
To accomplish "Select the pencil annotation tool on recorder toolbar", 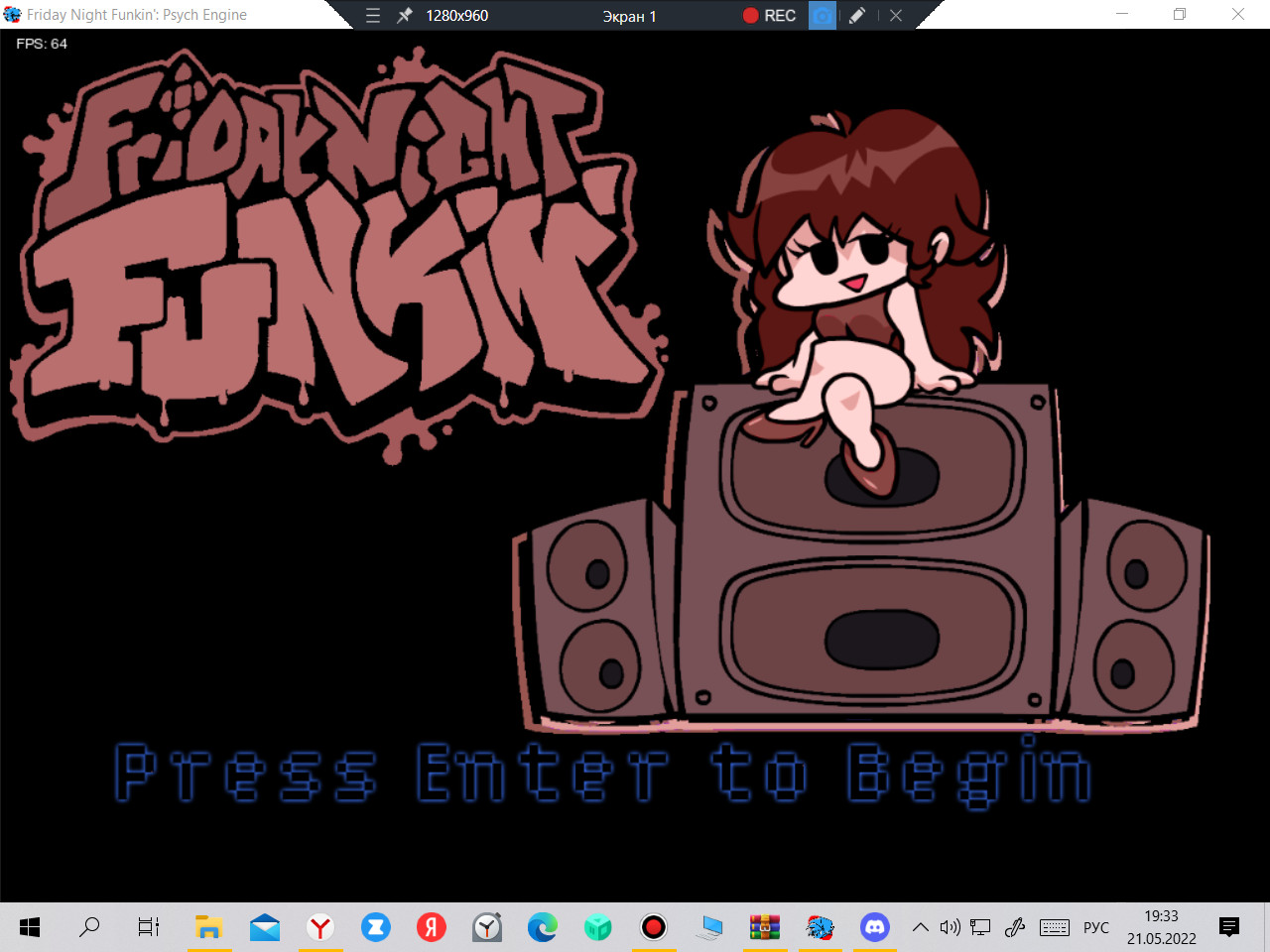I will click(857, 15).
